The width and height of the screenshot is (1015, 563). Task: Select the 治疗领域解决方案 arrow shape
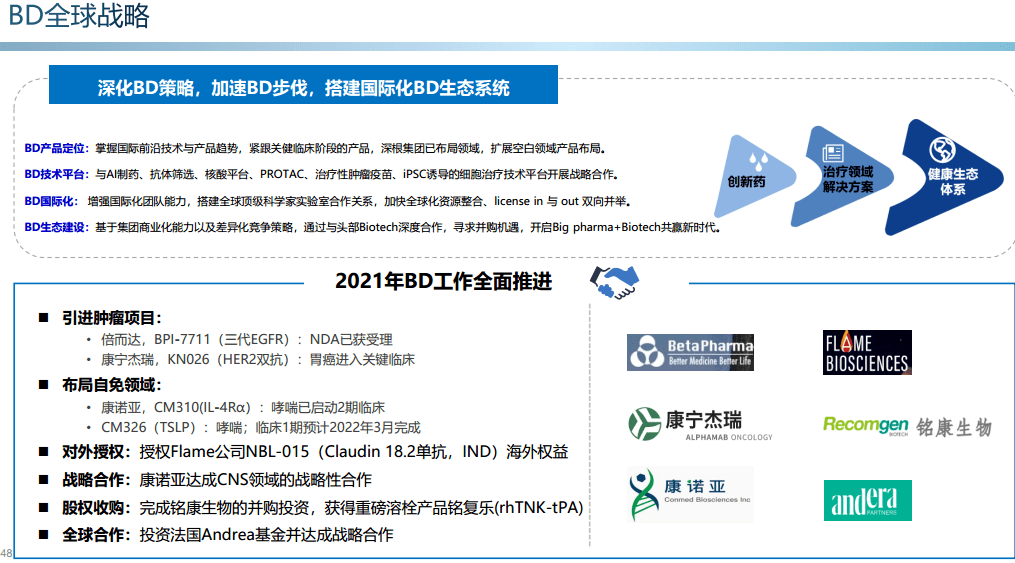pyautogui.click(x=842, y=177)
